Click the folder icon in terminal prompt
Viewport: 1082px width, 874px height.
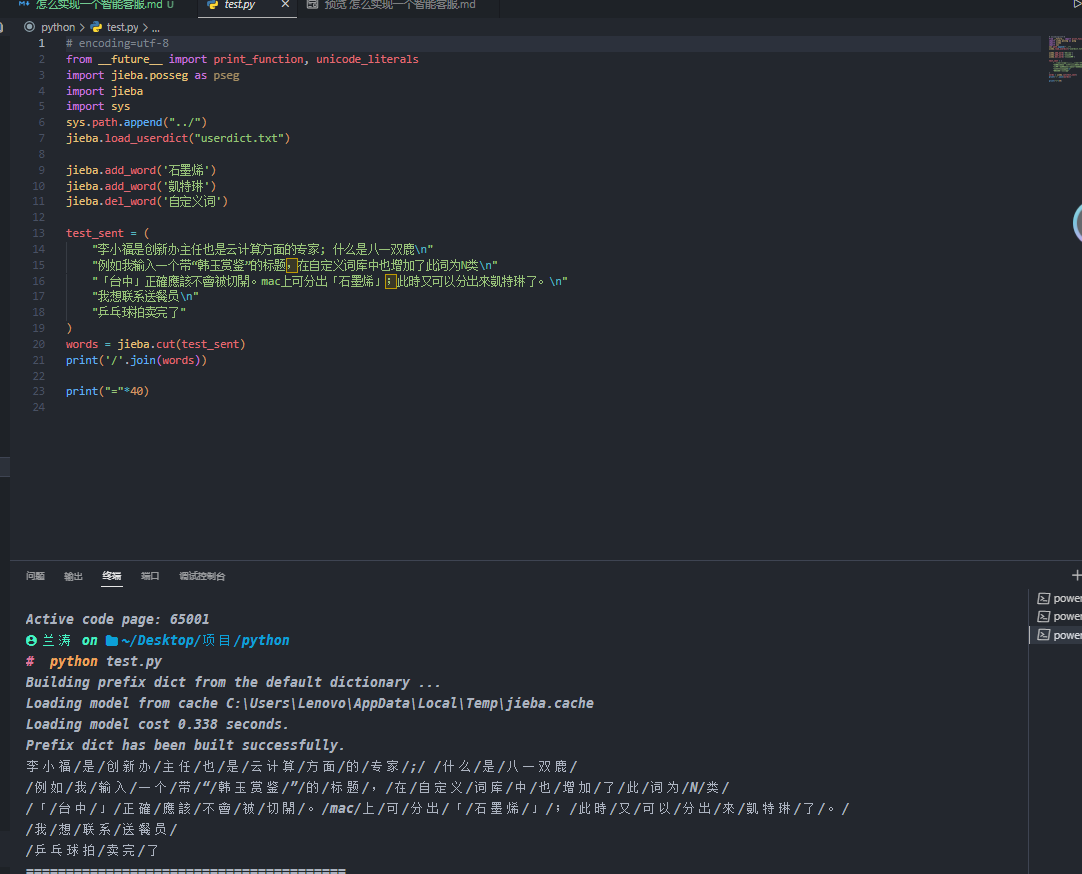(x=112, y=641)
